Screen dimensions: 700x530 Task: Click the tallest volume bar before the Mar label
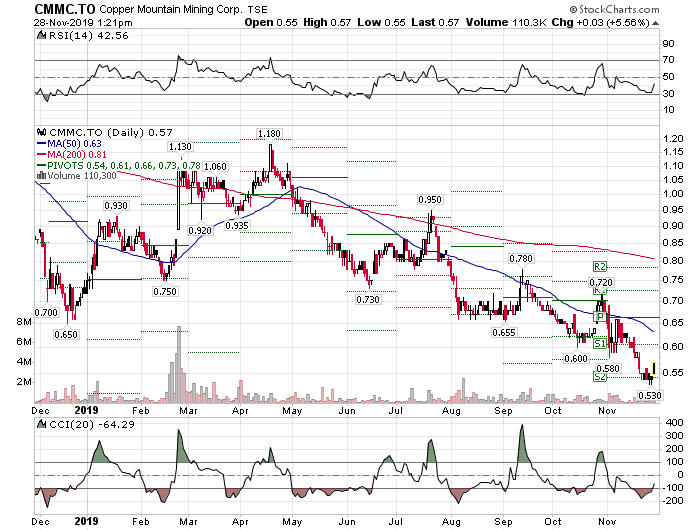(179, 364)
